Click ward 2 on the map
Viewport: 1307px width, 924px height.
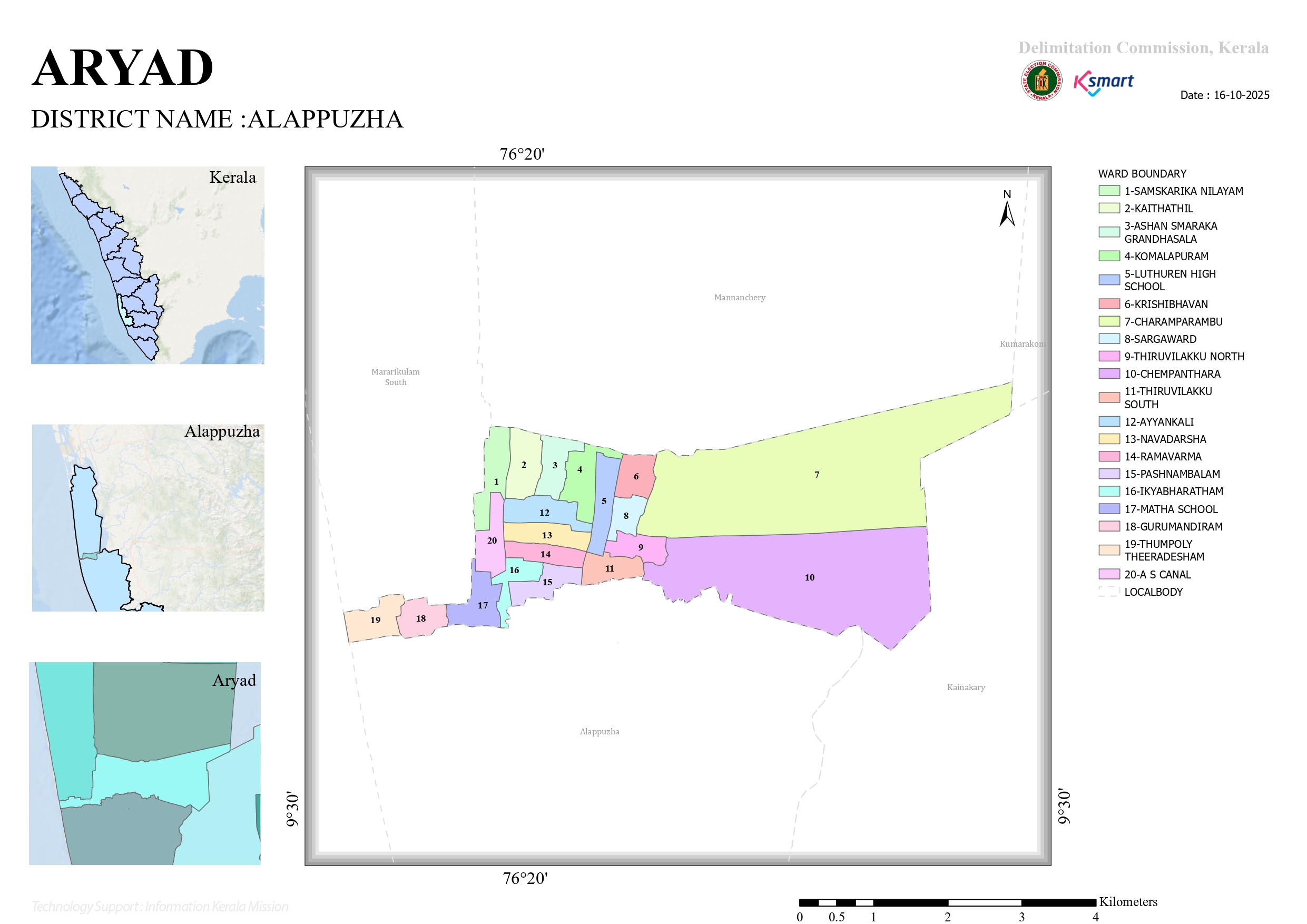coord(524,465)
